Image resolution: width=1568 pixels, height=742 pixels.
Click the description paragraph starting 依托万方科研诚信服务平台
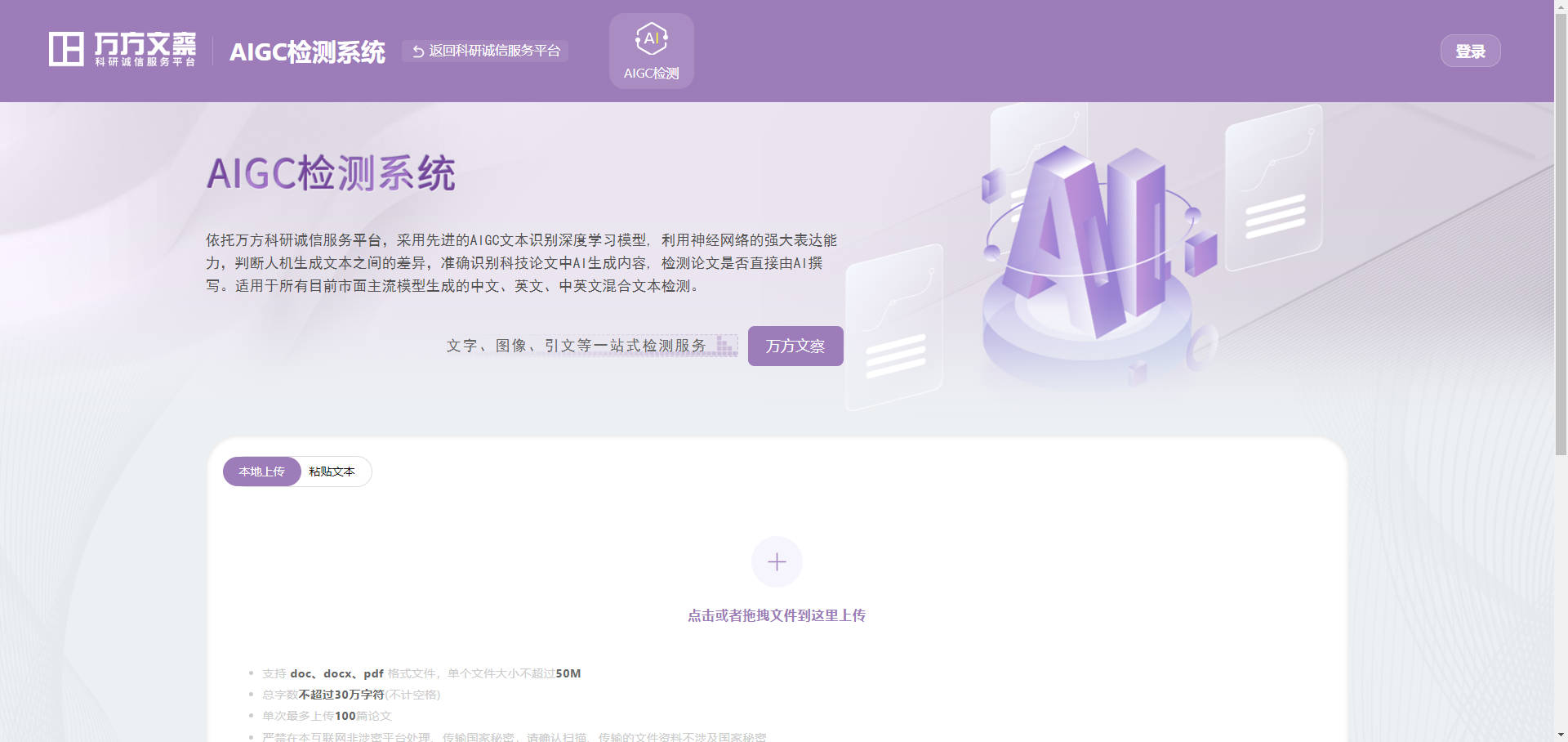[522, 263]
